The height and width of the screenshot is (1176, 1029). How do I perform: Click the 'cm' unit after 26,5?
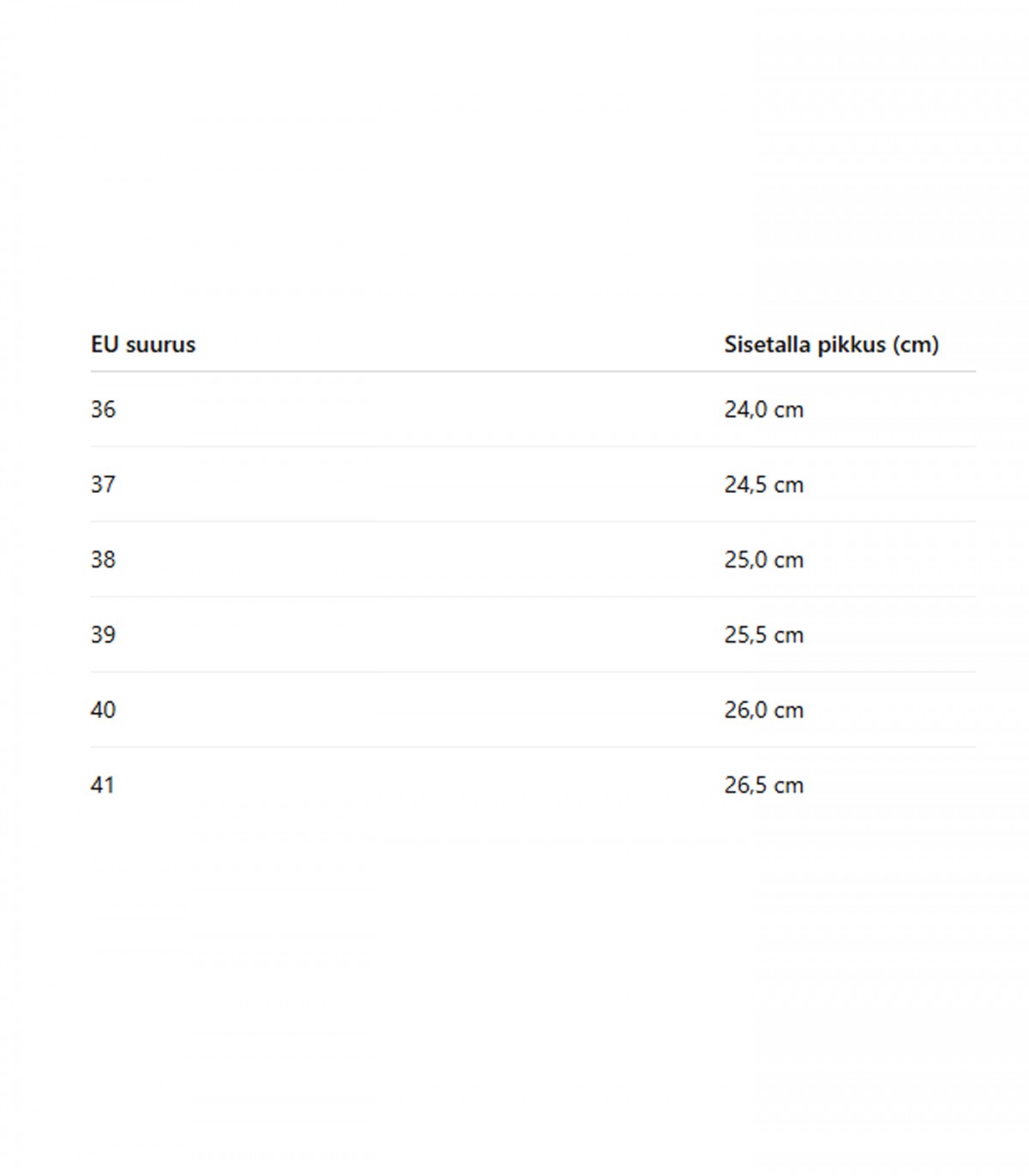[x=788, y=786]
